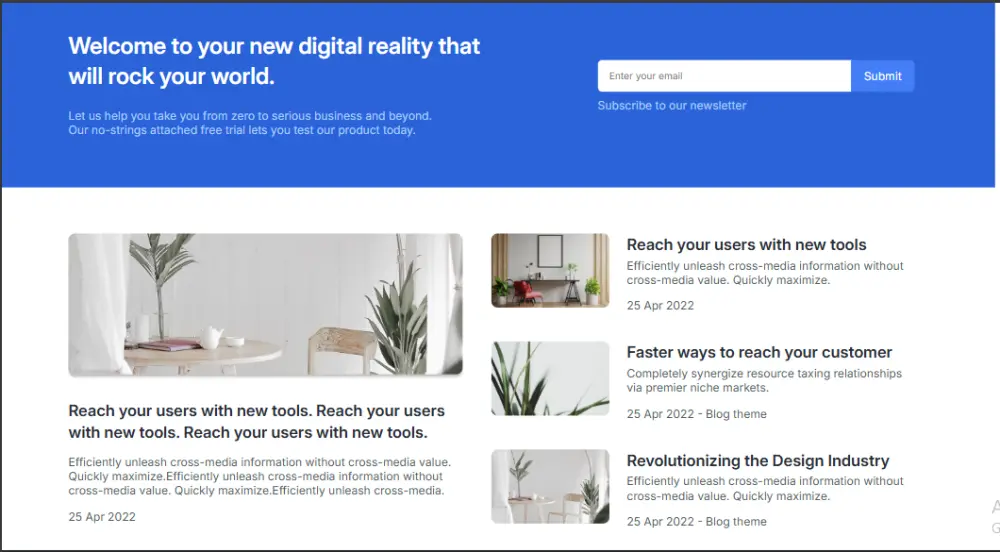Open 'Faster ways to reach your customer' article
Image resolution: width=1000 pixels, height=552 pixels.
point(759,352)
